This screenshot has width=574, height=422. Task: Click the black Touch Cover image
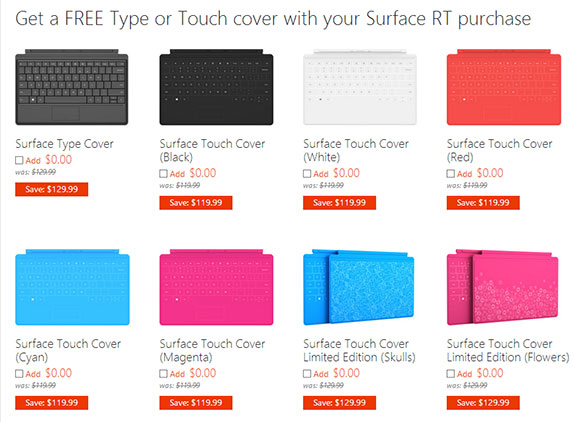click(x=216, y=87)
